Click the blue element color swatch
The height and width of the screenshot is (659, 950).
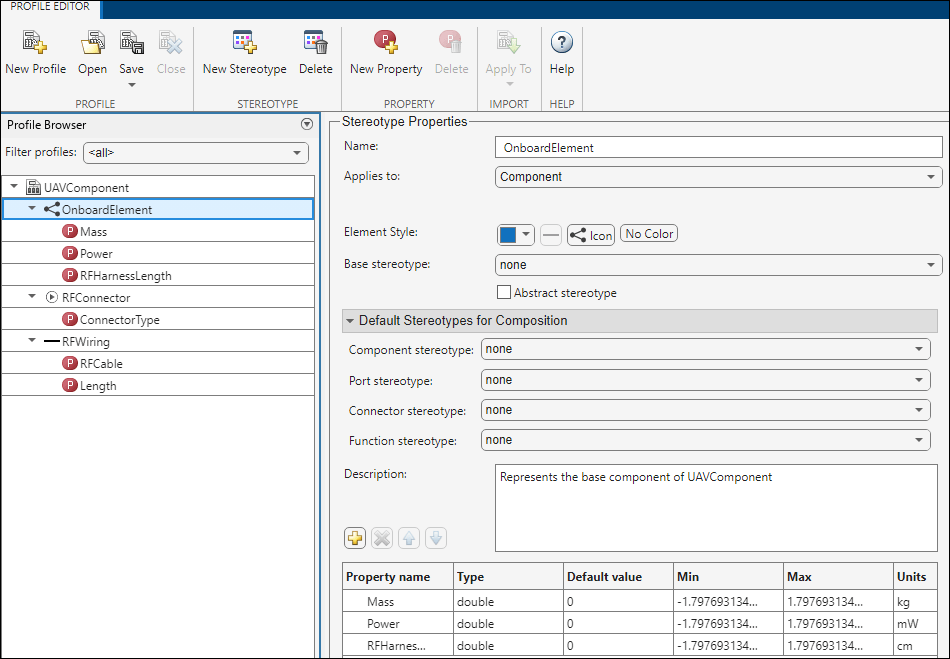(x=508, y=234)
